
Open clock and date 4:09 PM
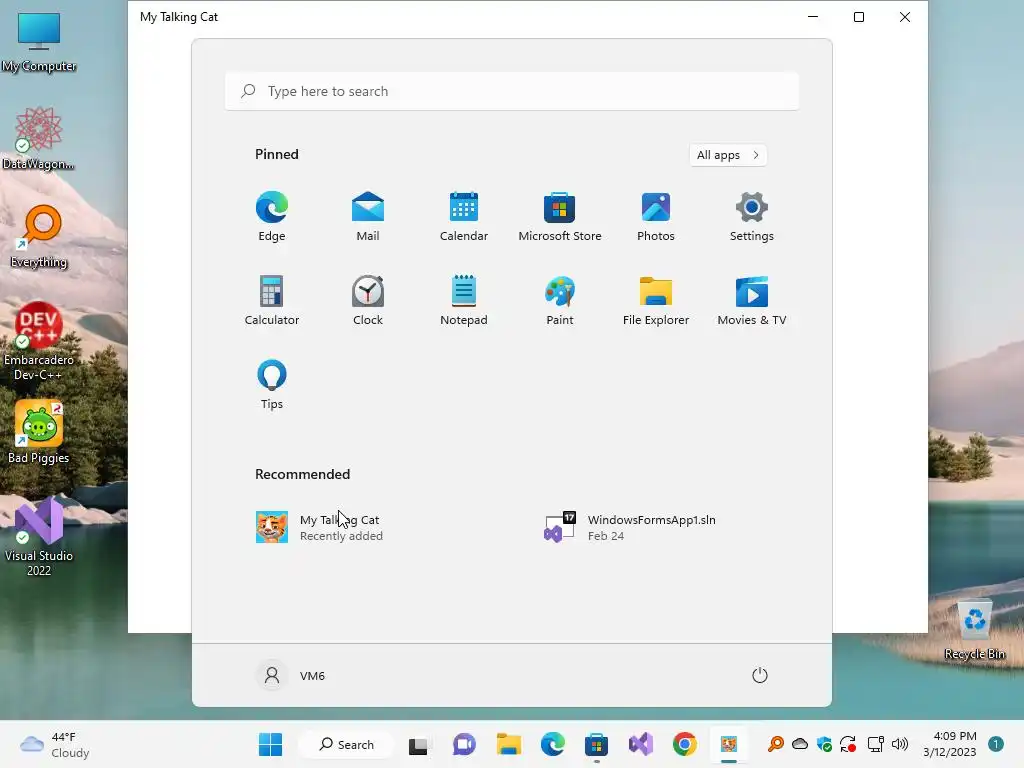[950, 744]
